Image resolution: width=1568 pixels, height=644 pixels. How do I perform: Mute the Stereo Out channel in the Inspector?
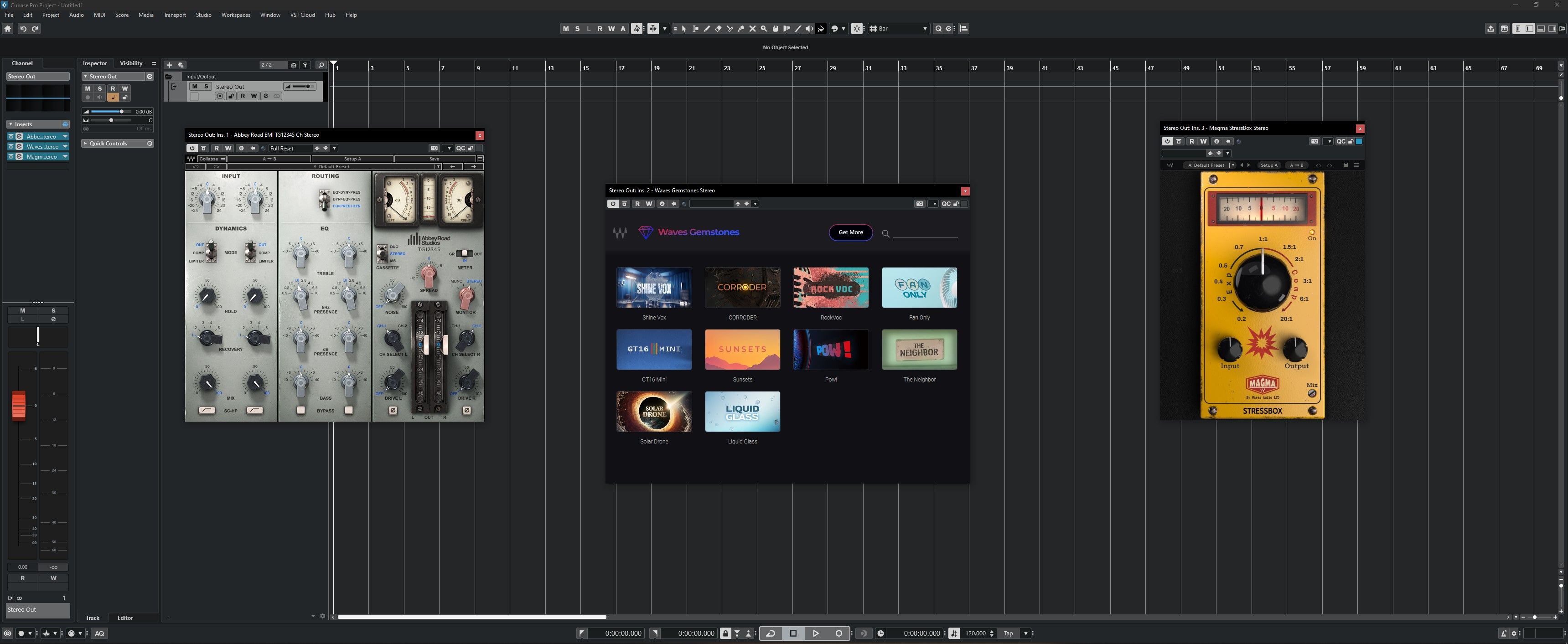coord(88,88)
